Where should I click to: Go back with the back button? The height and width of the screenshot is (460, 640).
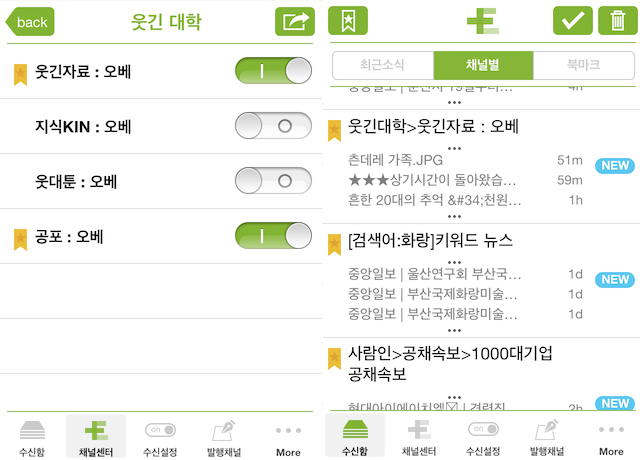click(30, 22)
